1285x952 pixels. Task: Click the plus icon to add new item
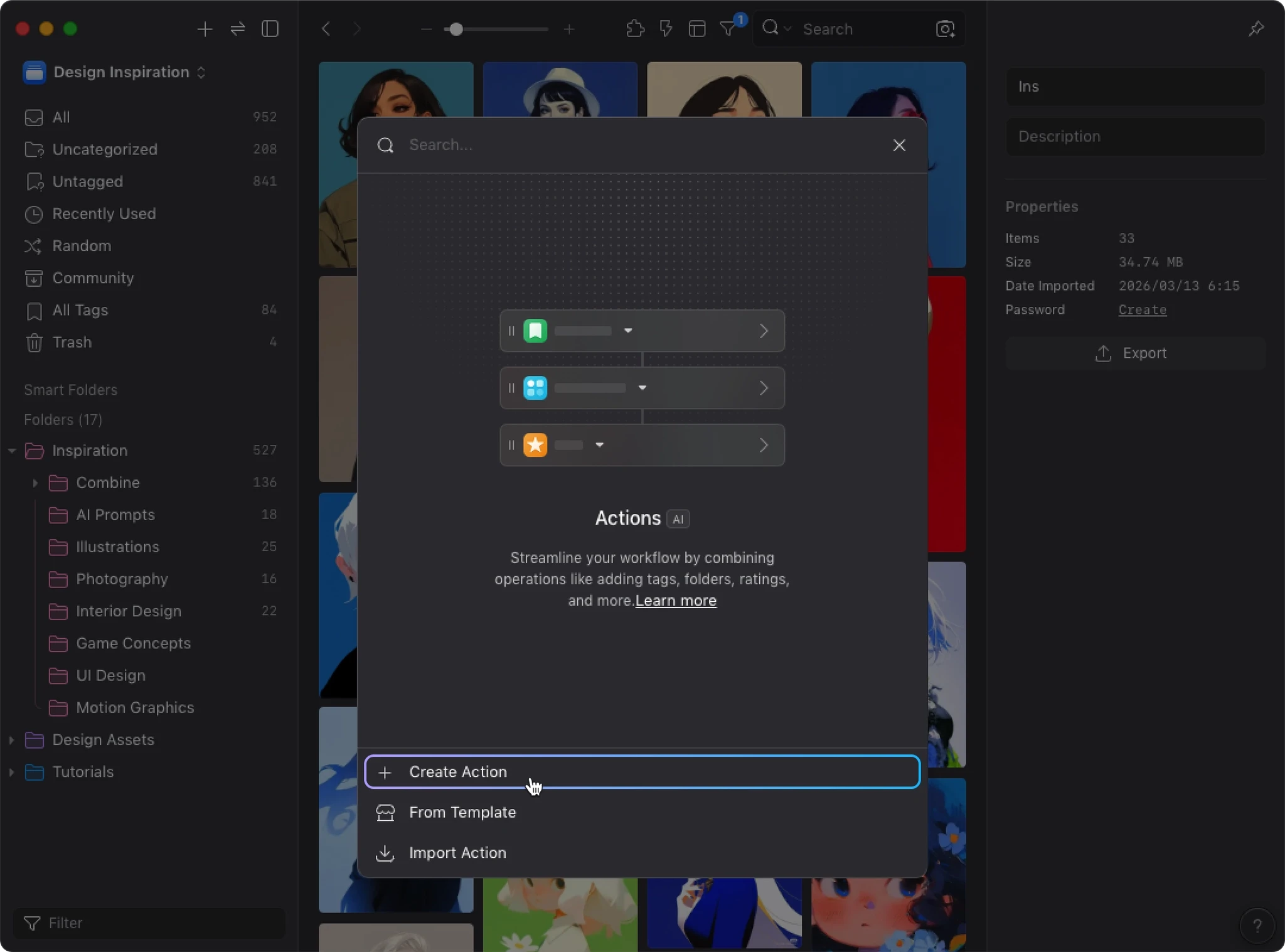point(205,29)
